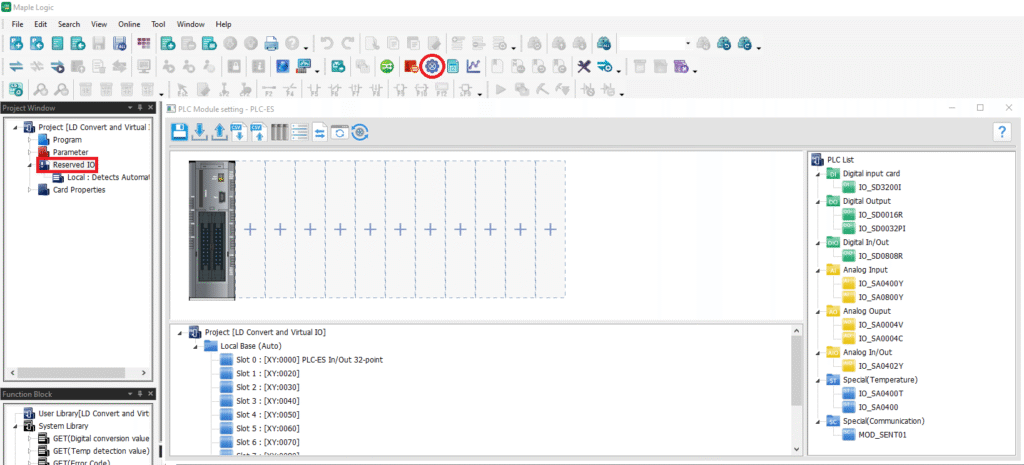This screenshot has height=465, width=1024.
Task: Select Slot 3 : [XY:0040] row
Action: tap(268, 401)
